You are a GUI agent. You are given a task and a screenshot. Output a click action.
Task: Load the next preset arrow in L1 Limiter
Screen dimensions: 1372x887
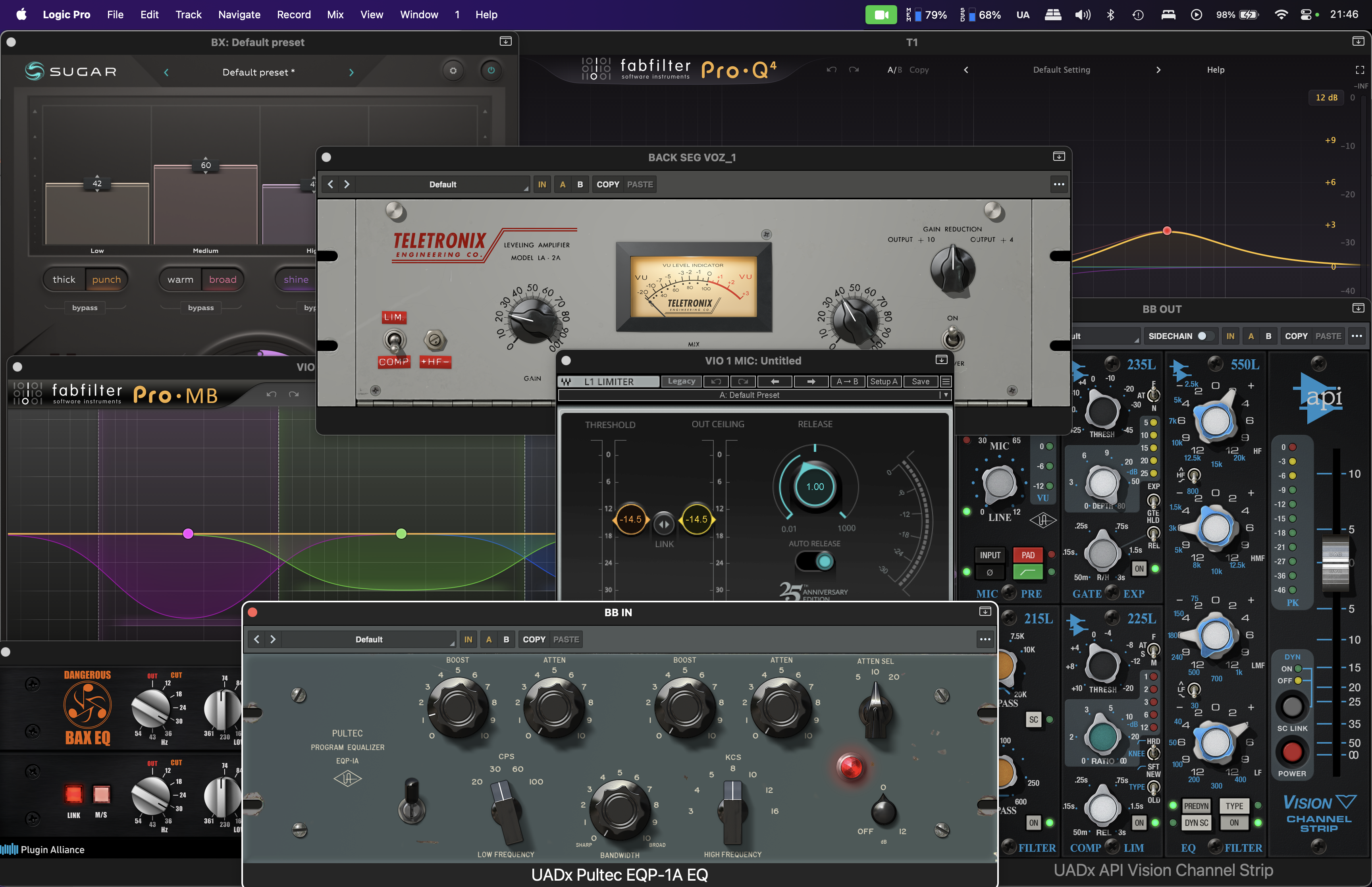pyautogui.click(x=811, y=381)
